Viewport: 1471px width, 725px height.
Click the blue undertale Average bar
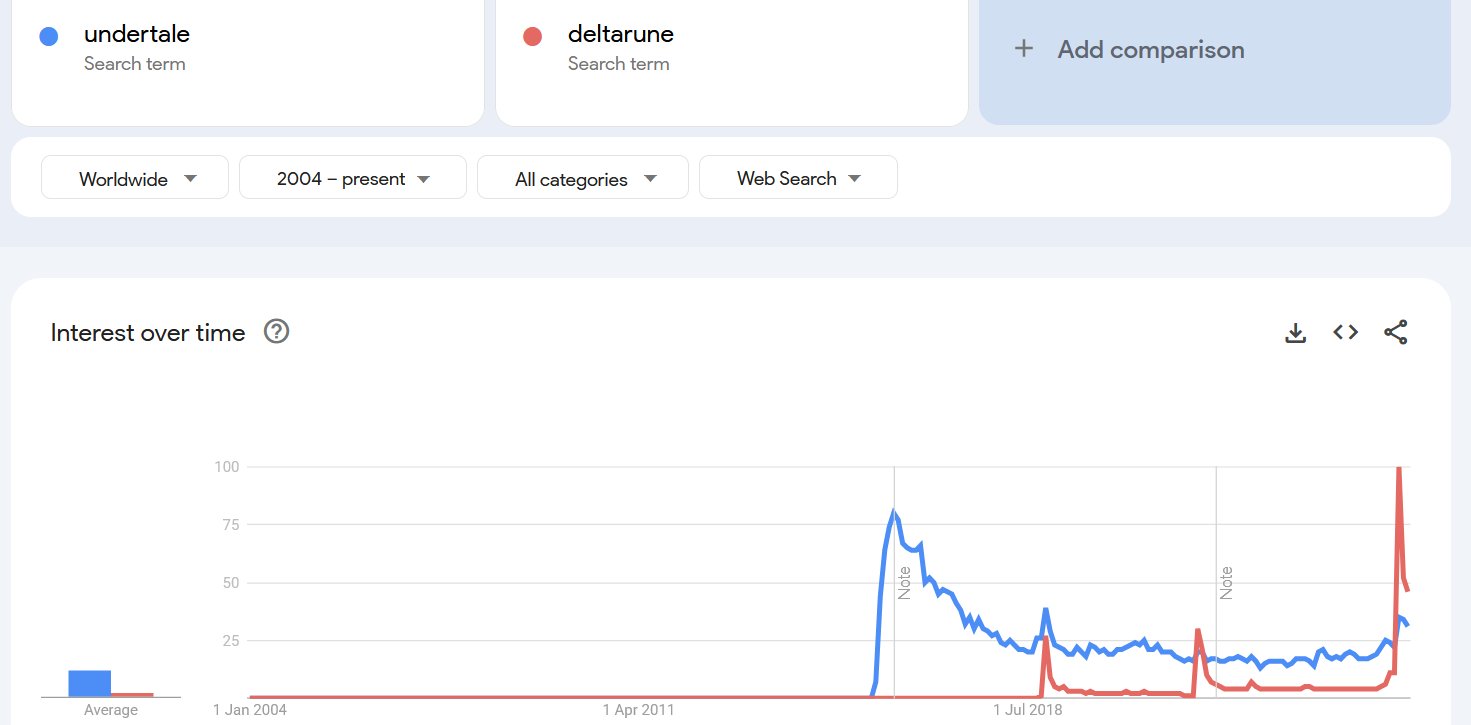(89, 683)
